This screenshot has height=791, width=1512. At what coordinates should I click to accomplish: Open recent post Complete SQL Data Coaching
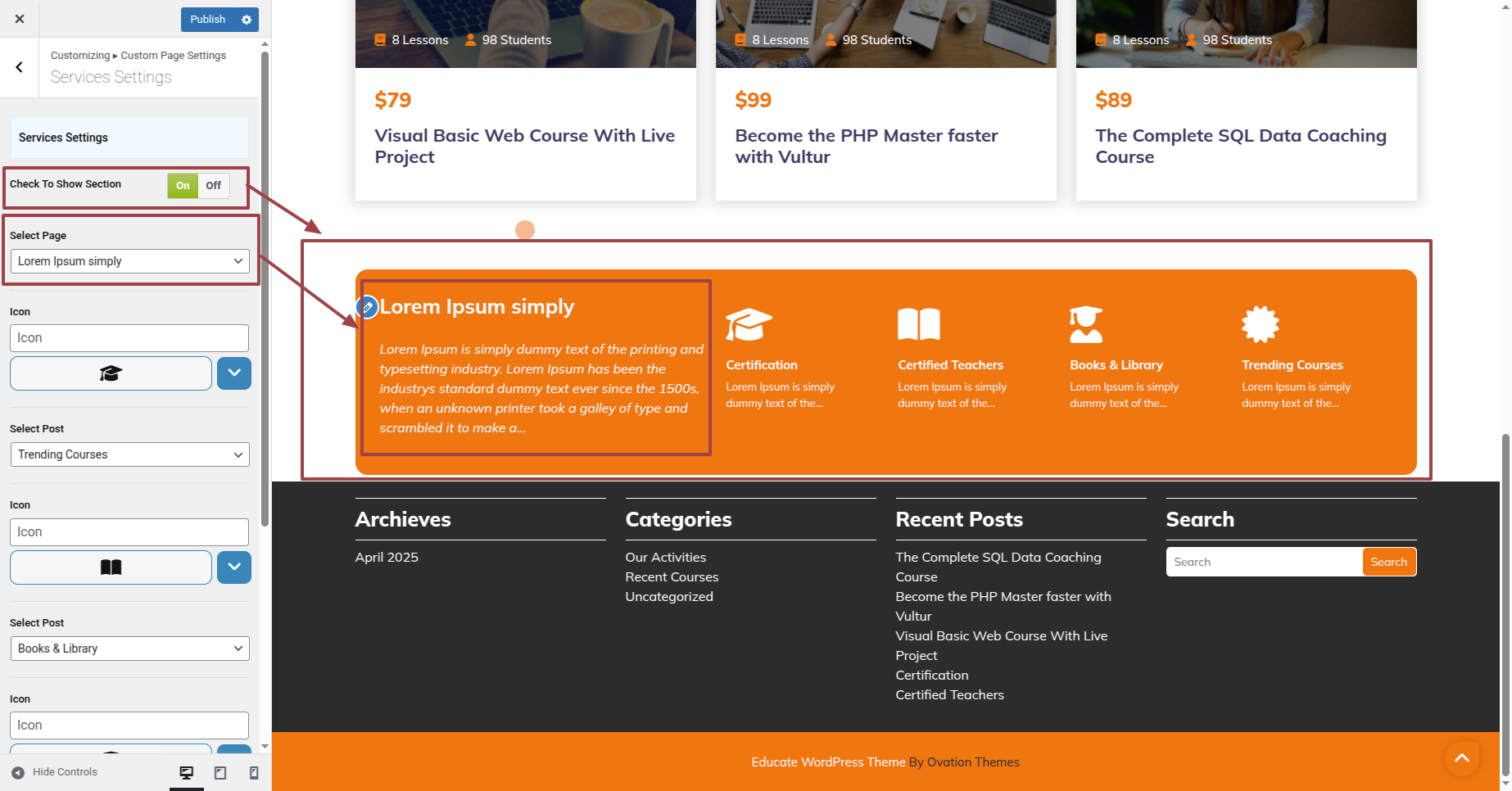pyautogui.click(x=998, y=567)
